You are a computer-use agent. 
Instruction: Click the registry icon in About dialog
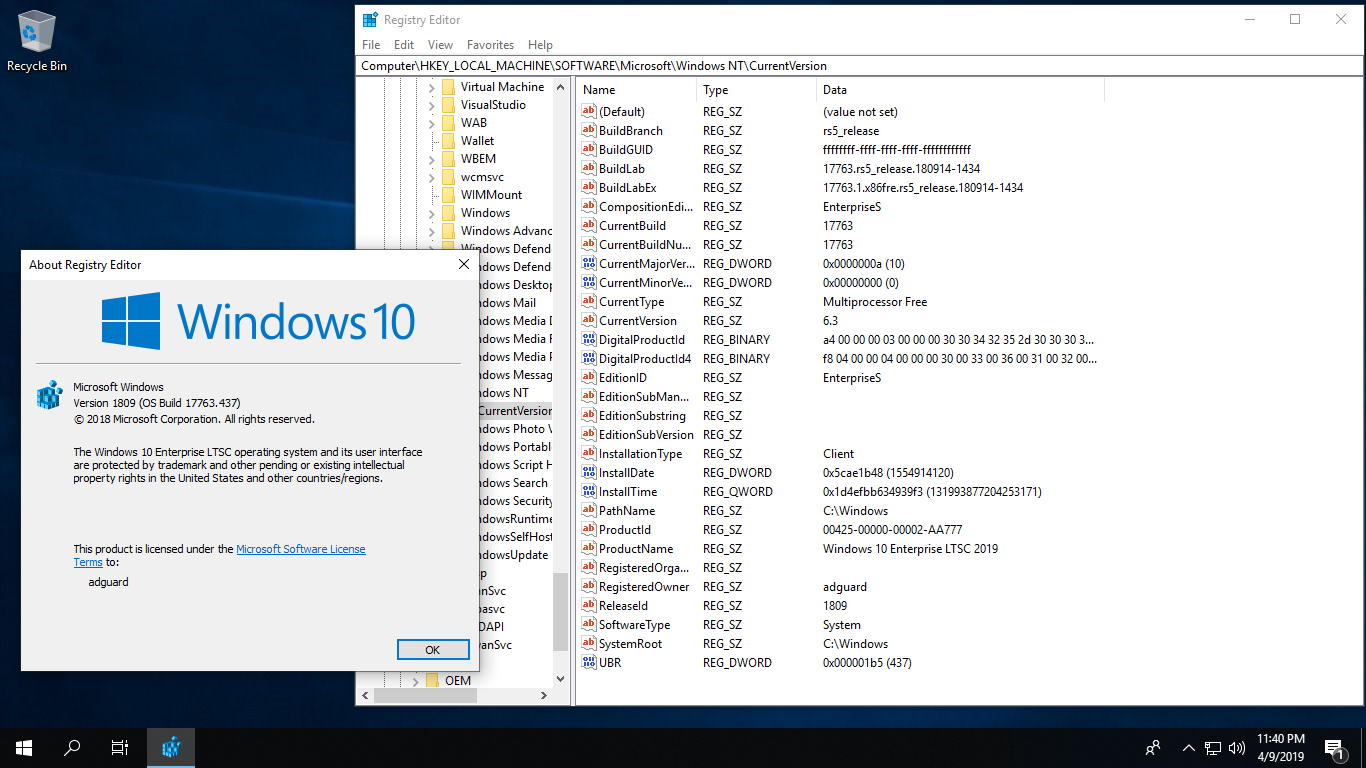point(49,394)
